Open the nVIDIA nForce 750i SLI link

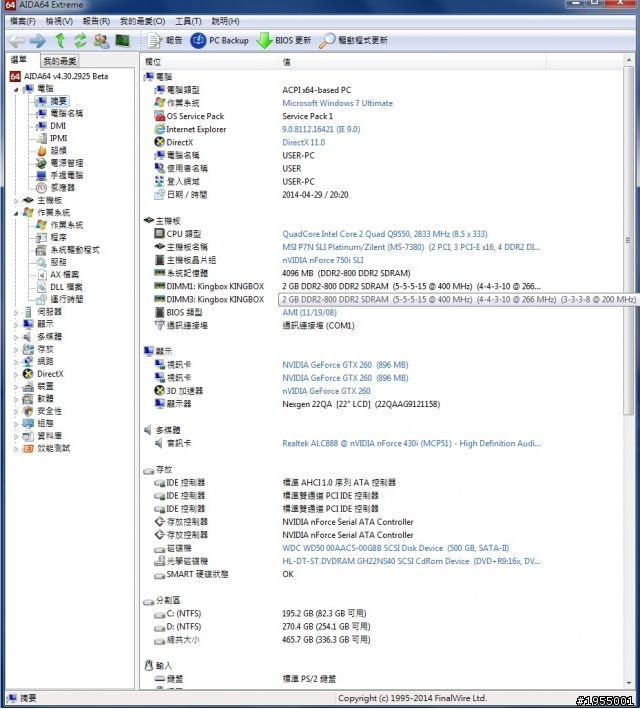(323, 260)
